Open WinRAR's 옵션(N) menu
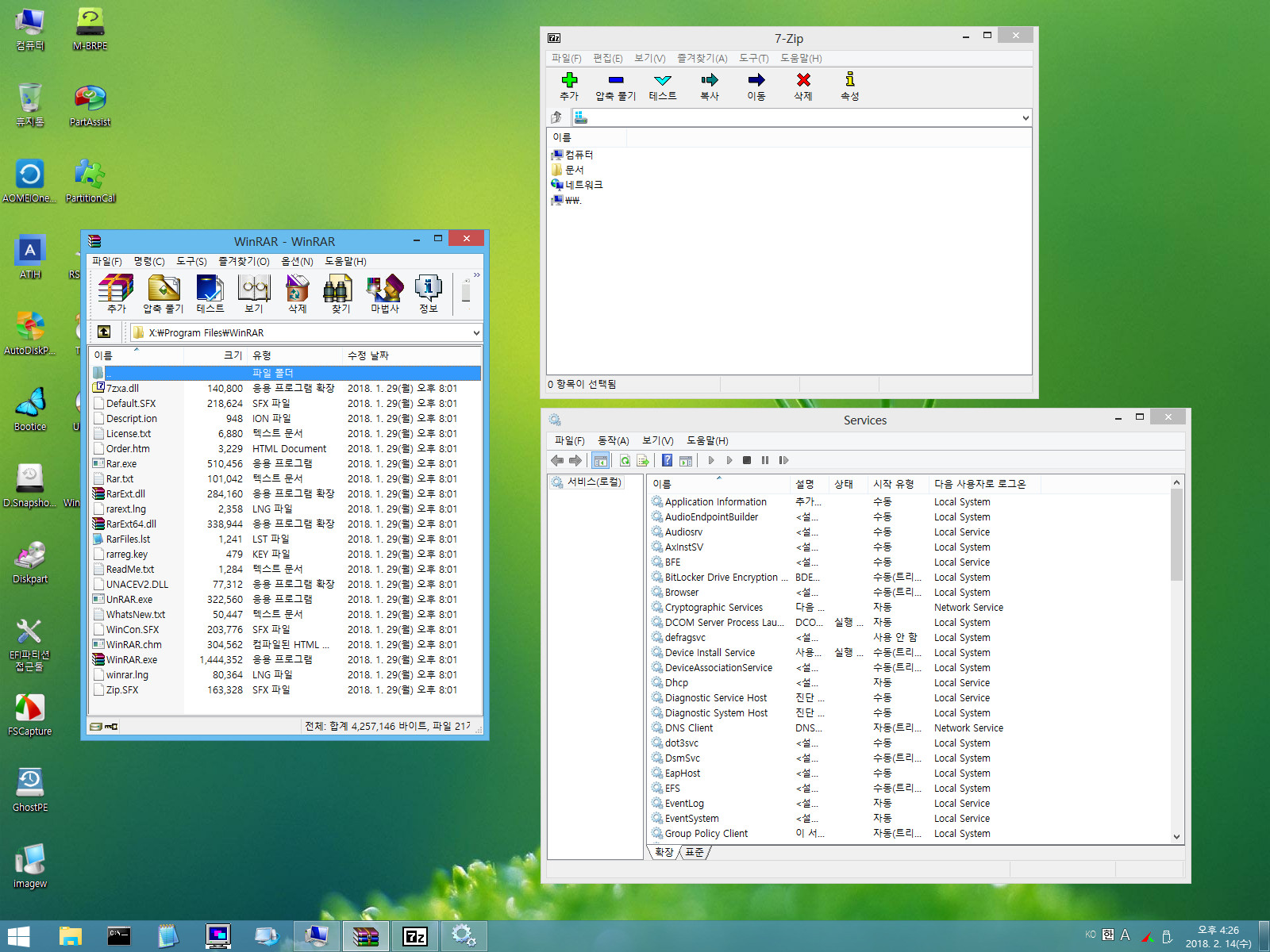1270x952 pixels. (297, 261)
